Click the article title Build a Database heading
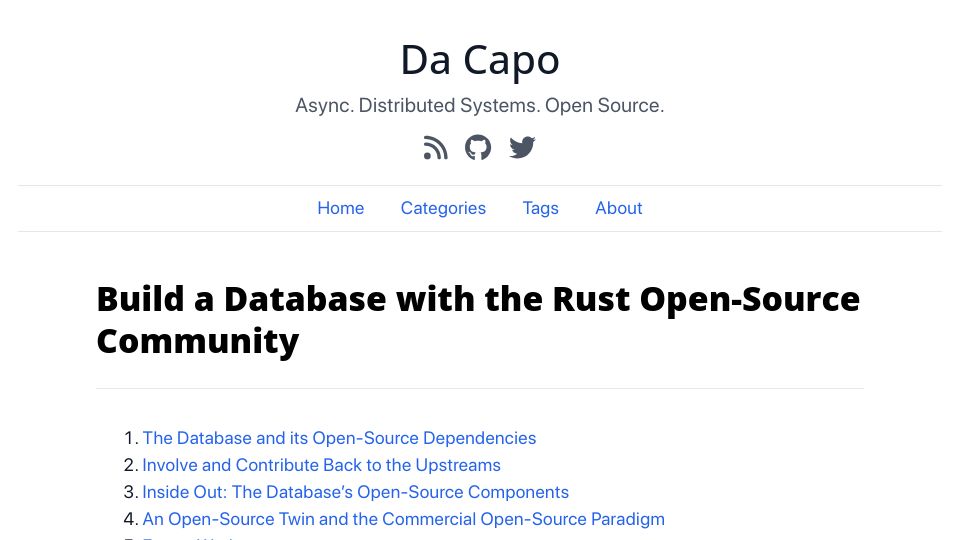960x540 pixels. point(478,320)
